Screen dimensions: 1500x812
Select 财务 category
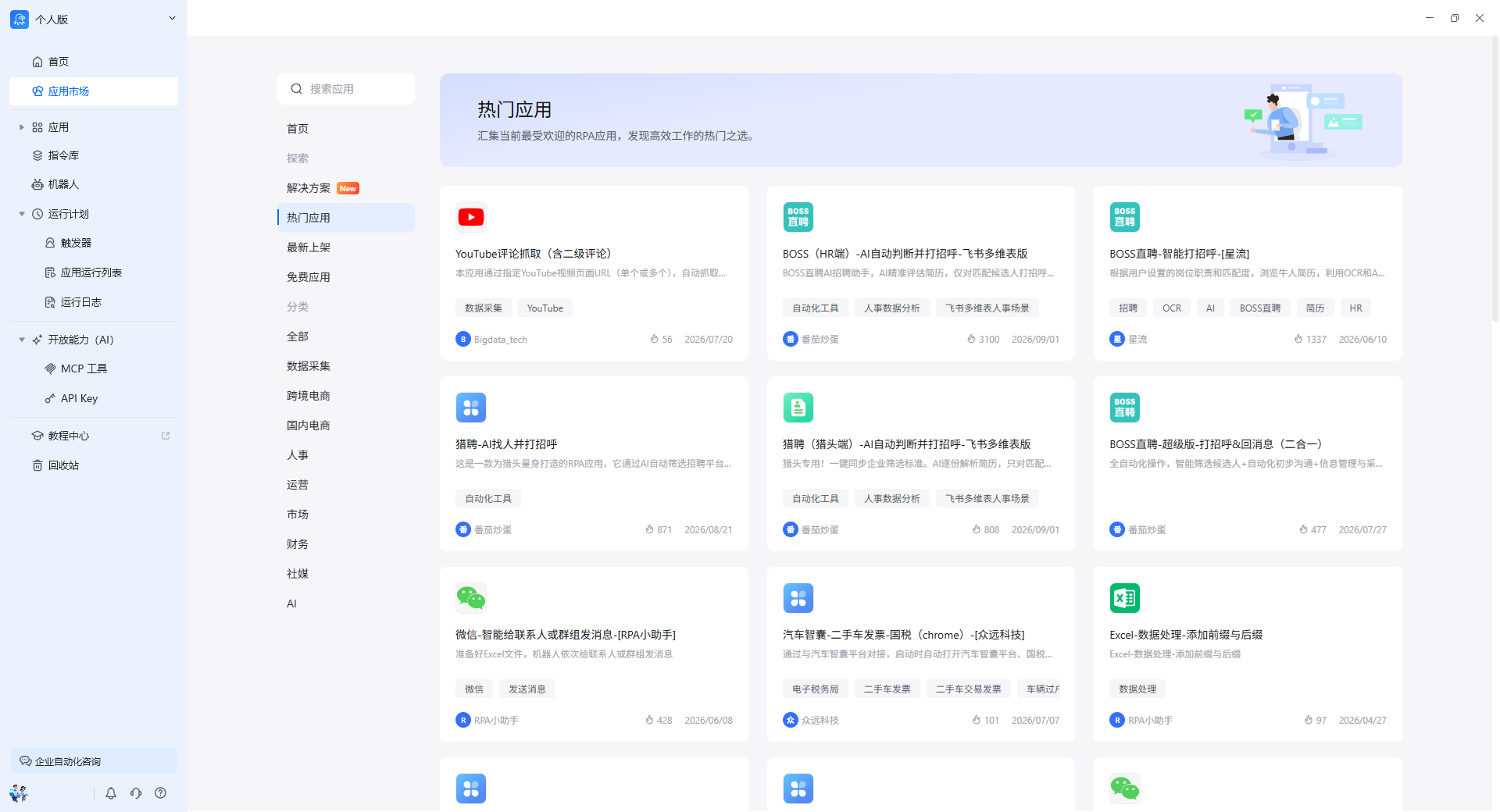coord(346,544)
